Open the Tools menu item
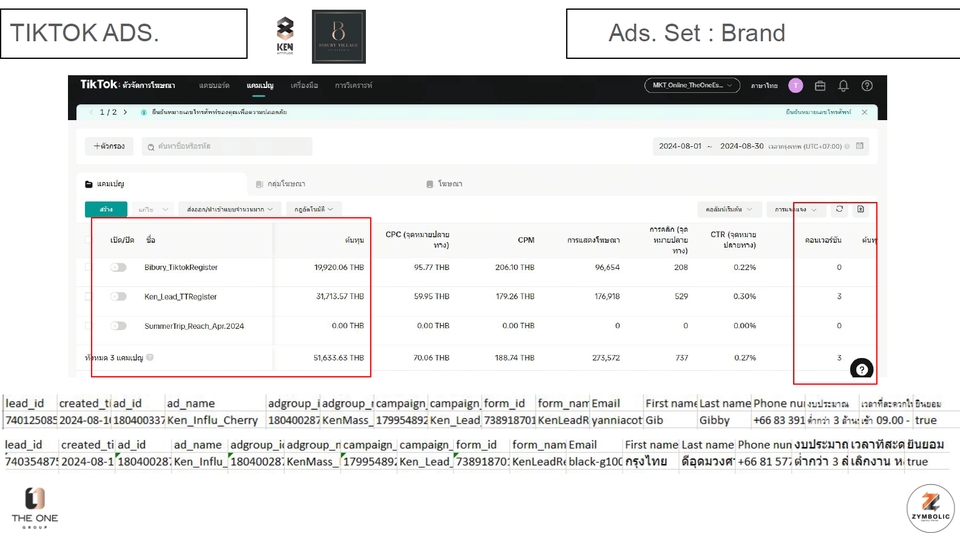Image resolution: width=960 pixels, height=537 pixels. (x=304, y=86)
